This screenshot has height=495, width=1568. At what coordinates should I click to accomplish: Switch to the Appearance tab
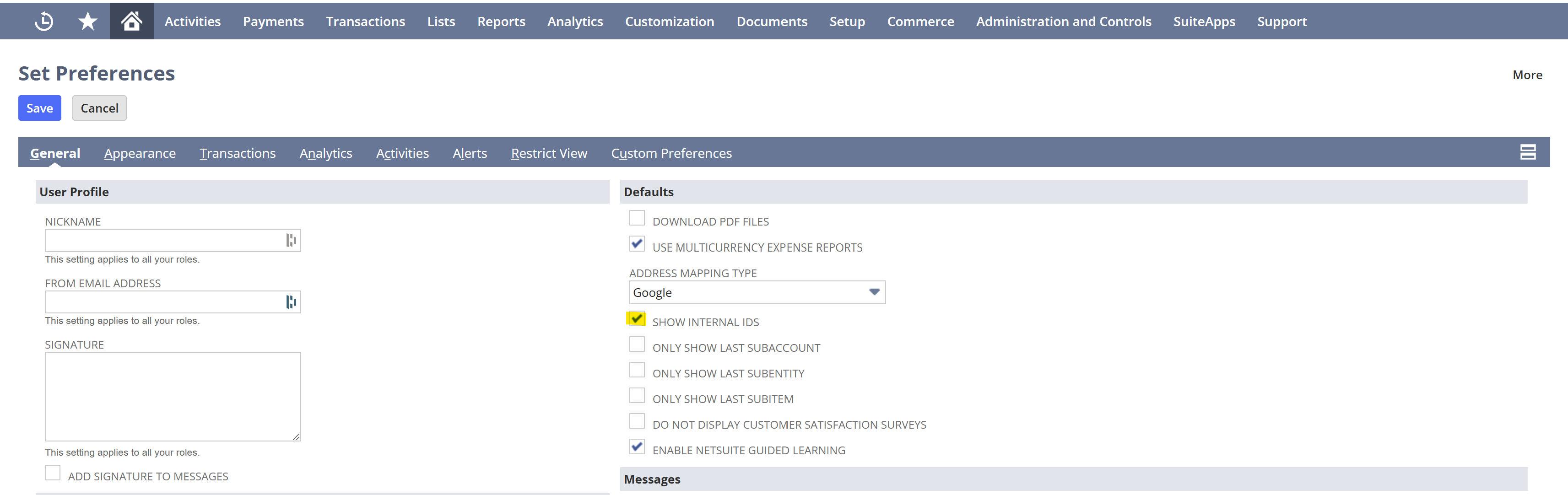pos(140,153)
